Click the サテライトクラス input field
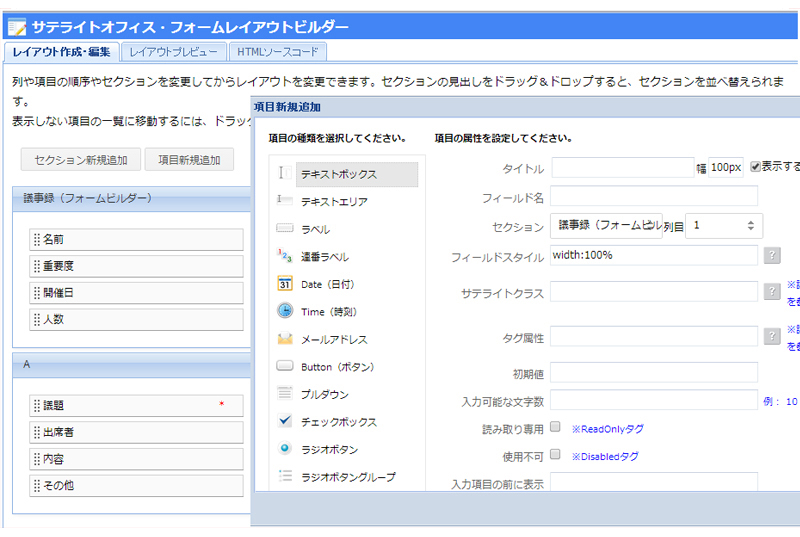This screenshot has height=537, width=800. pyautogui.click(x=654, y=292)
